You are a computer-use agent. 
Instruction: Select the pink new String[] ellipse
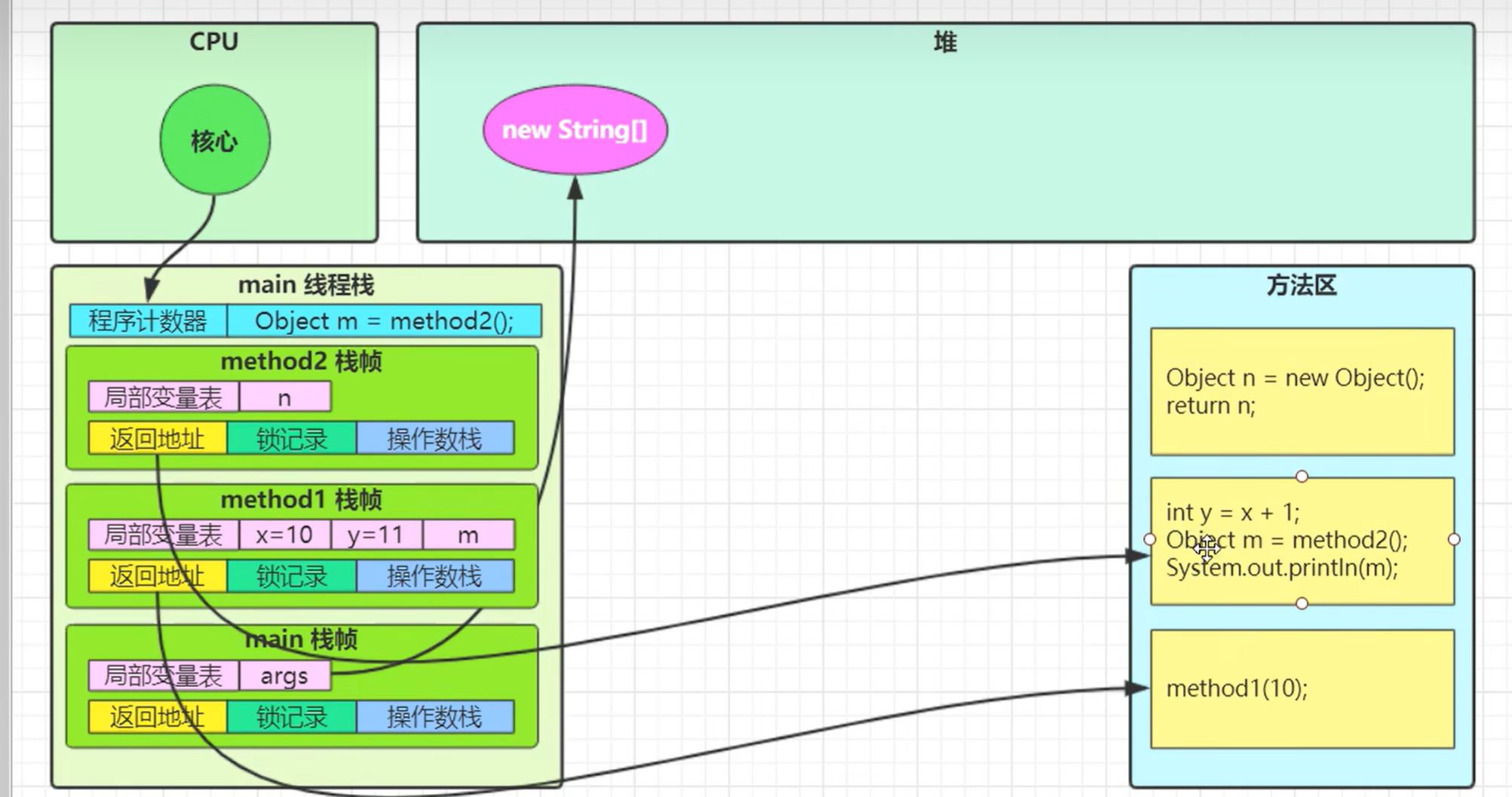tap(575, 130)
